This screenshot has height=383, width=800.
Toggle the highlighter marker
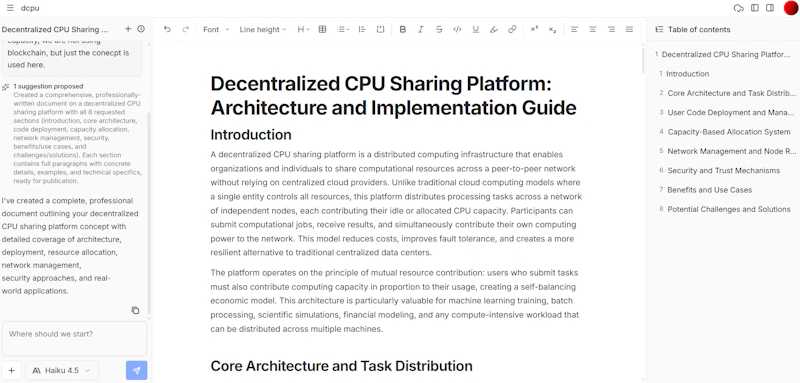tap(494, 30)
